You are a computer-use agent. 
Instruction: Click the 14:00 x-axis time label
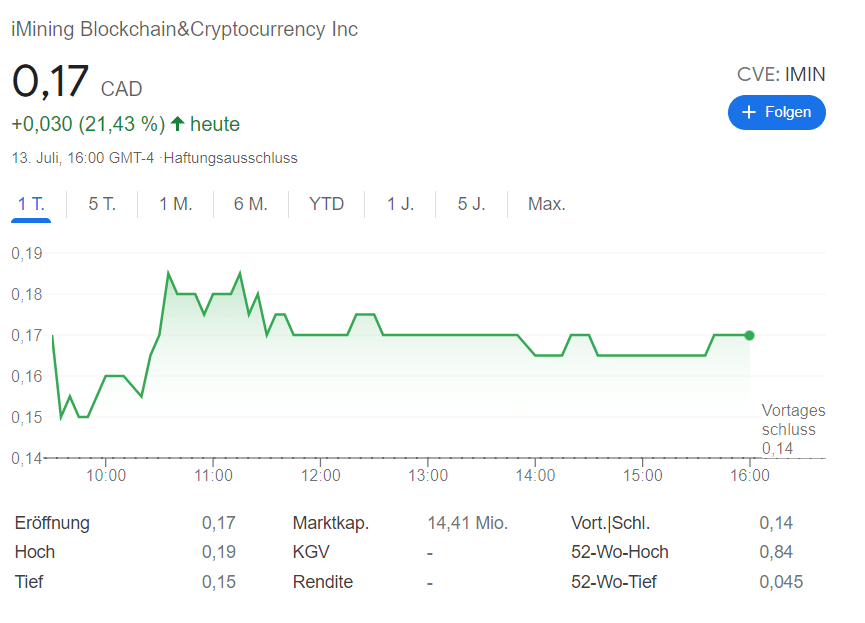point(535,476)
